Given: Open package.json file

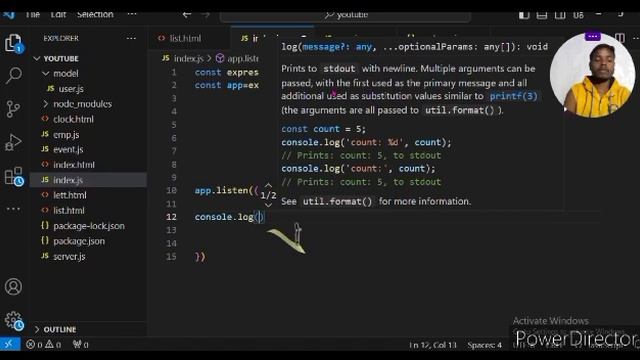Looking at the screenshot, I should [x=79, y=241].
